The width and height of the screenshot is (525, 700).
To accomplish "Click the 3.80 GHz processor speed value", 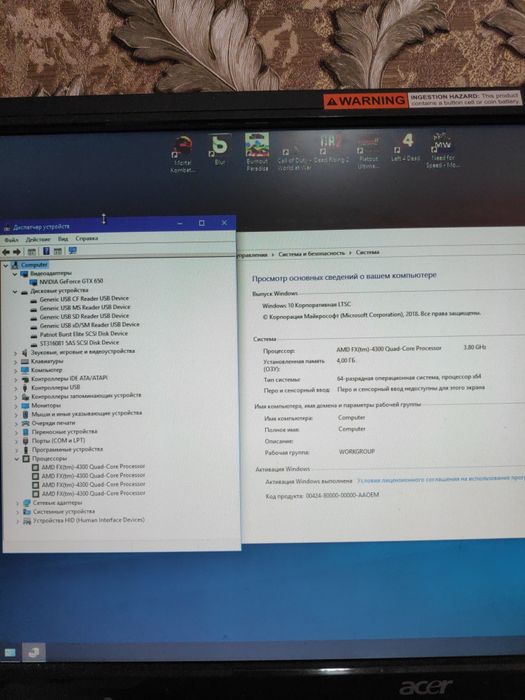I will point(475,347).
